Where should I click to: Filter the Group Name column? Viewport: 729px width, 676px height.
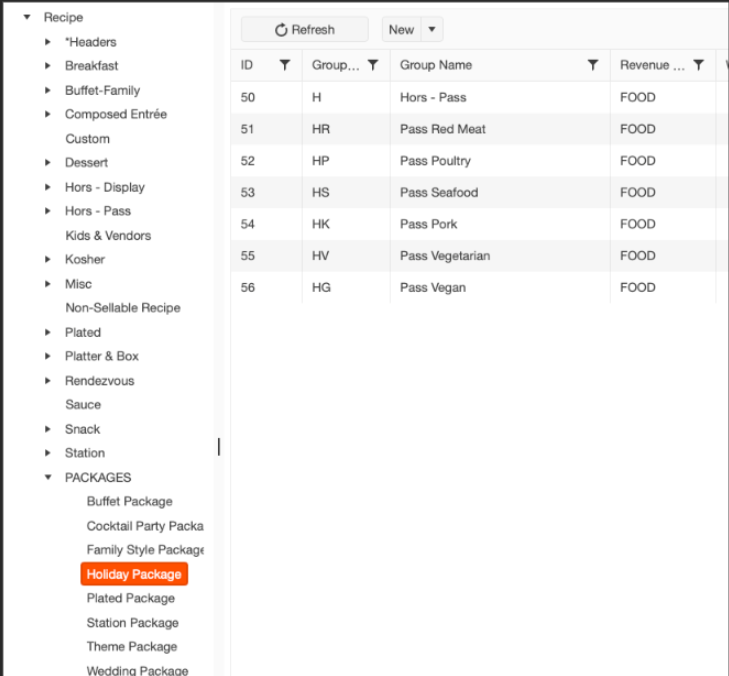(x=593, y=65)
